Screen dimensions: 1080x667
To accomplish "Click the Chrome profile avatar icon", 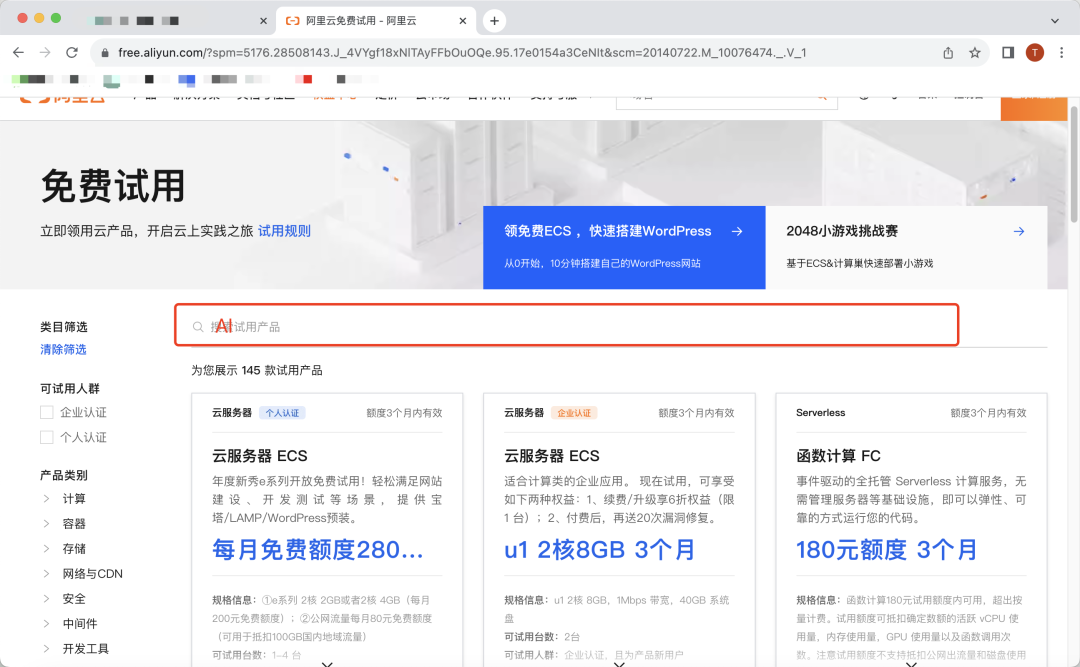I will click(1034, 52).
